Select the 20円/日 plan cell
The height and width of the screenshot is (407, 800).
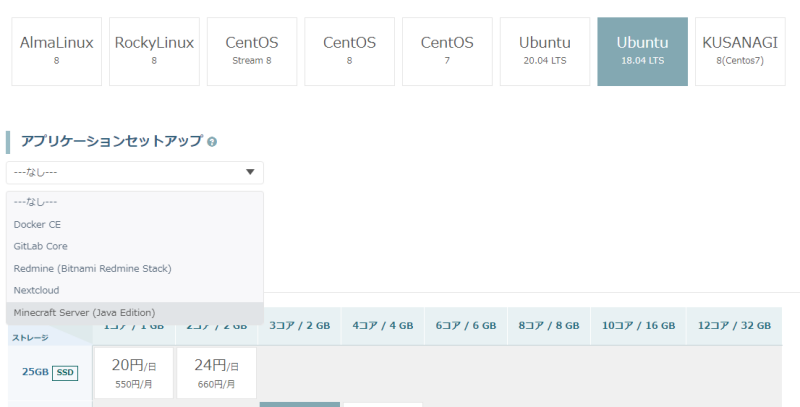tap(134, 373)
